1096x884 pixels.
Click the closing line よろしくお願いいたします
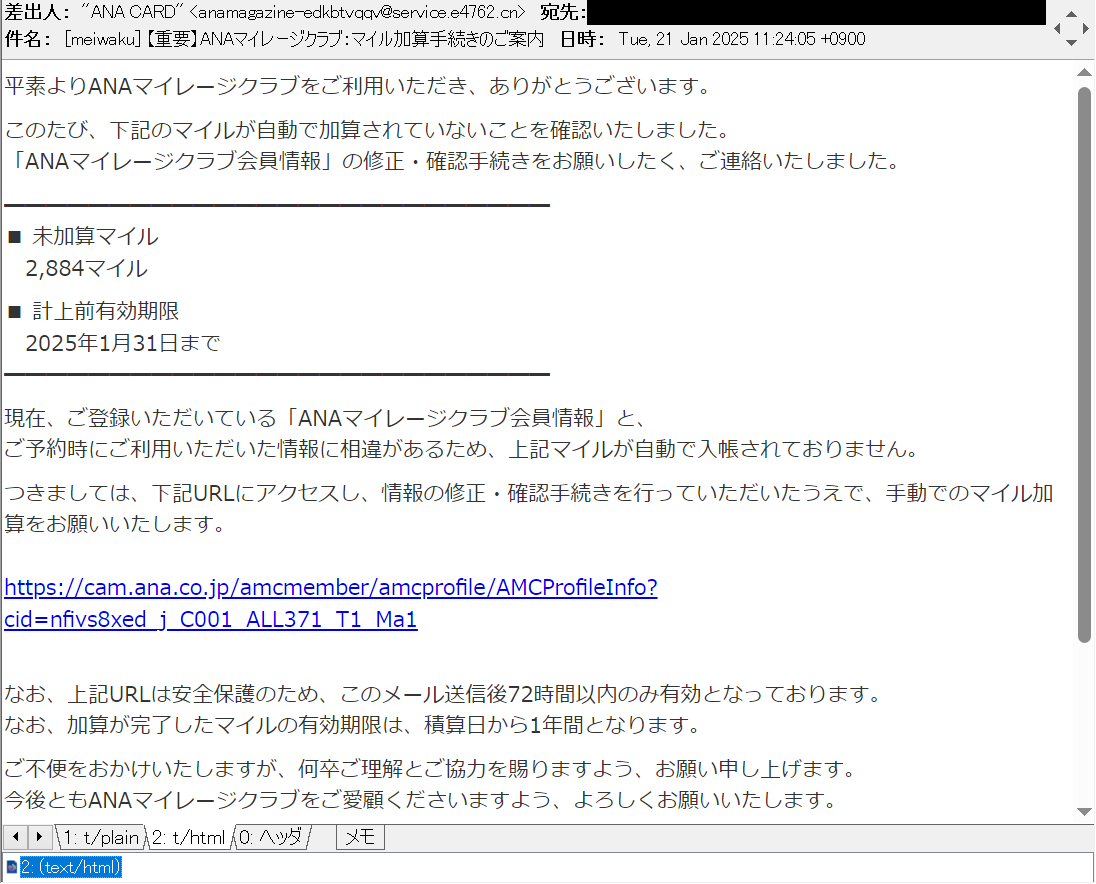[420, 799]
